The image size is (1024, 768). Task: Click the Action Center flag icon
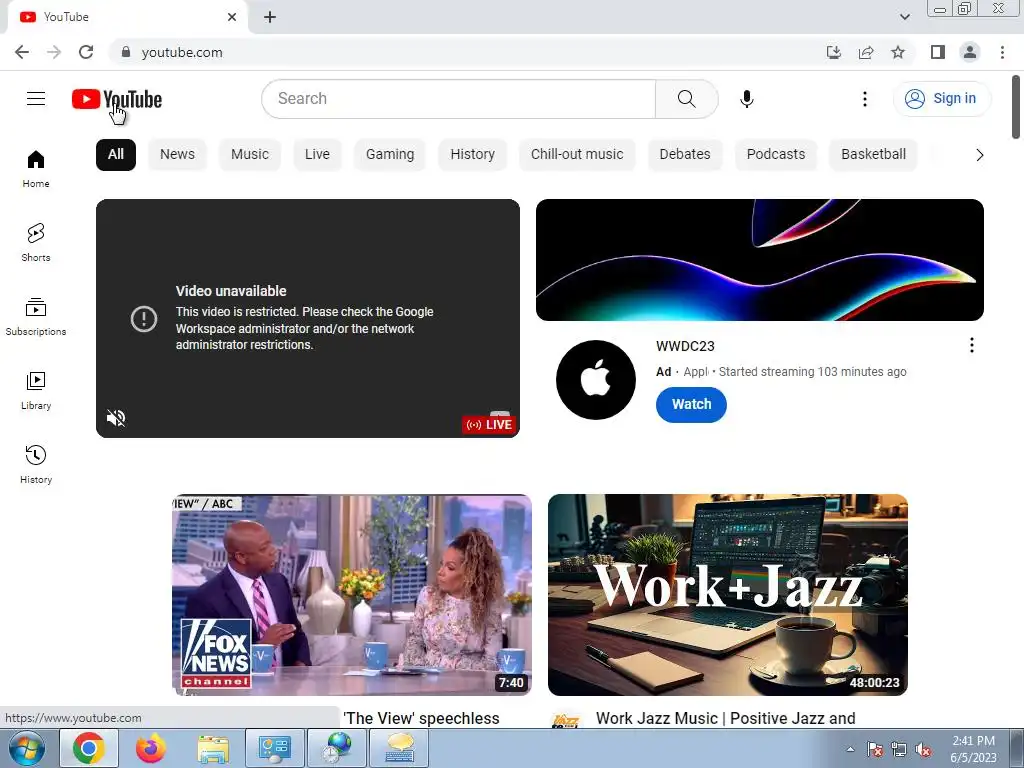[874, 750]
